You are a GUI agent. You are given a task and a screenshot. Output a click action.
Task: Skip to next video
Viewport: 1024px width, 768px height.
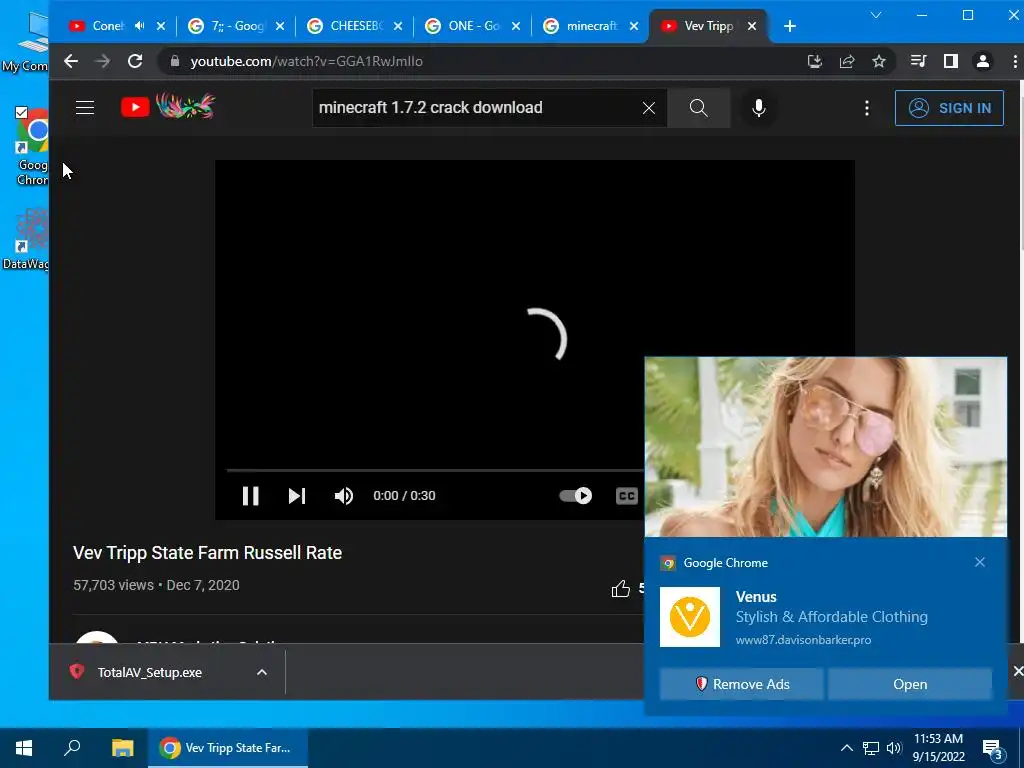coord(297,496)
